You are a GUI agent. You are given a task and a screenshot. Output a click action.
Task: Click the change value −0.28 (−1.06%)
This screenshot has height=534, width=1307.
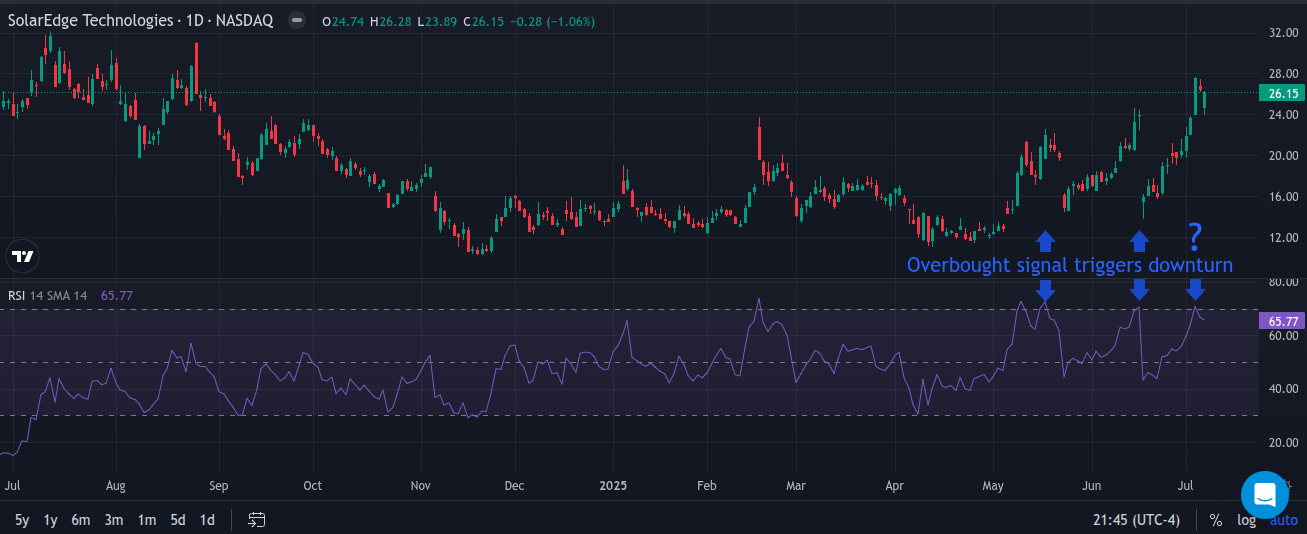pyautogui.click(x=551, y=21)
